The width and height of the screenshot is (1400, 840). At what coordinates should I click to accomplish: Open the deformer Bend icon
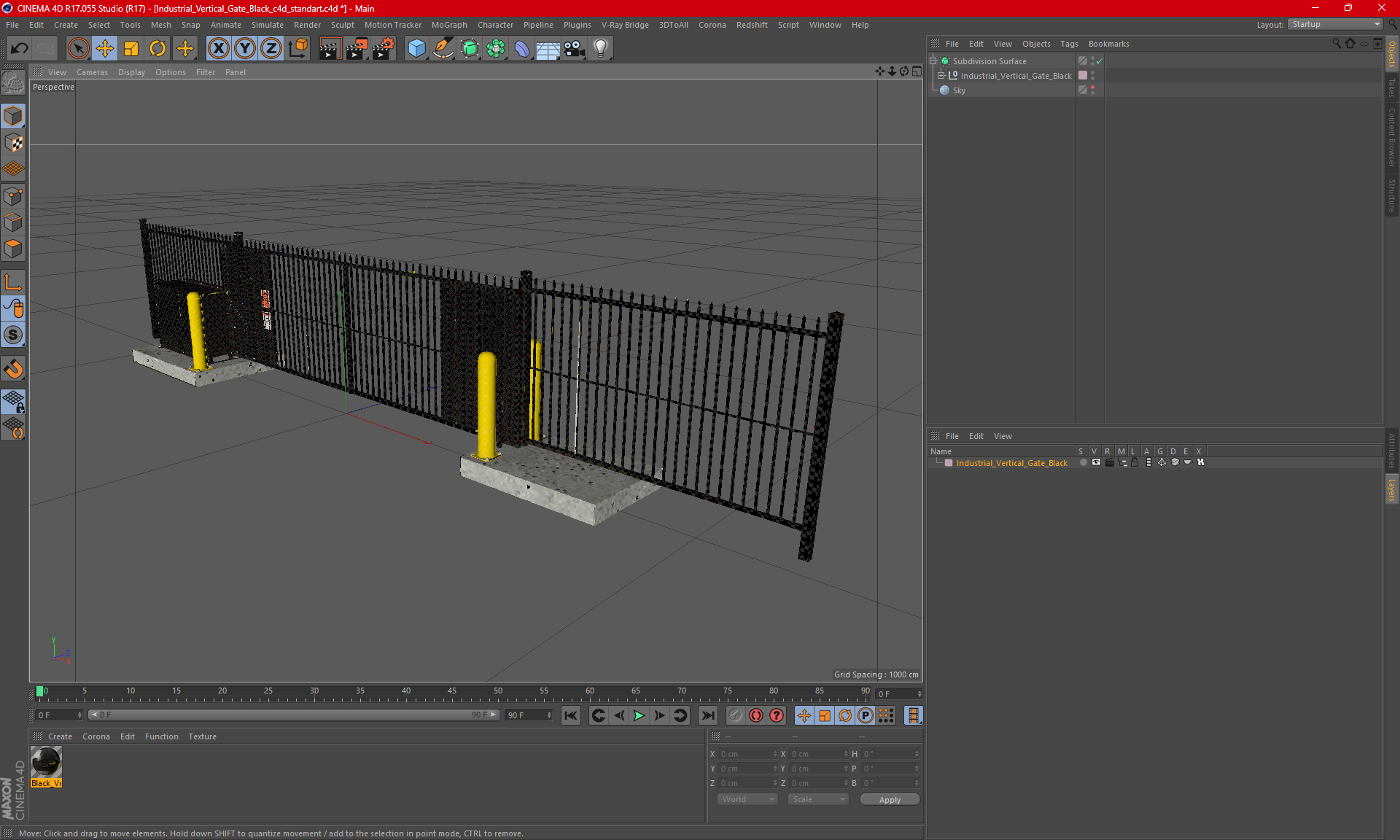click(522, 48)
